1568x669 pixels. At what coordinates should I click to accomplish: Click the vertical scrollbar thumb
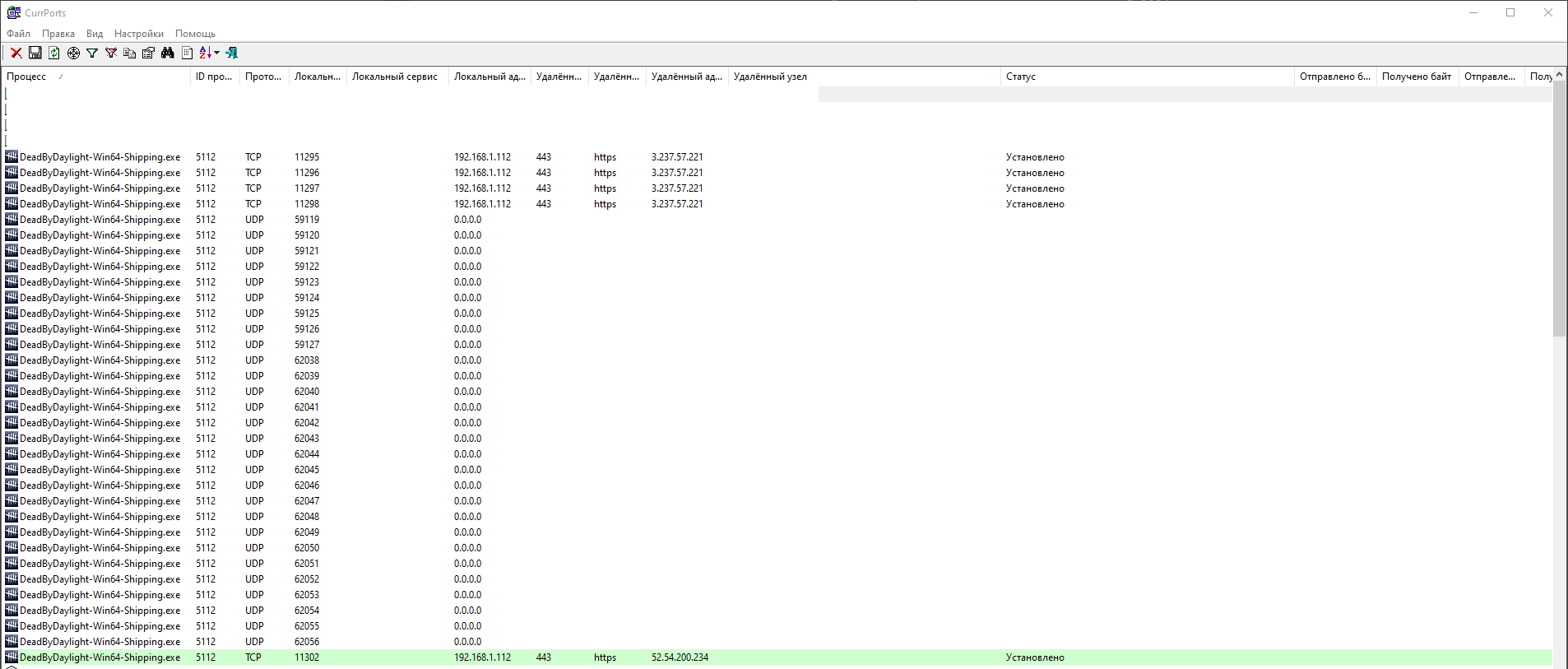[x=1560, y=208]
